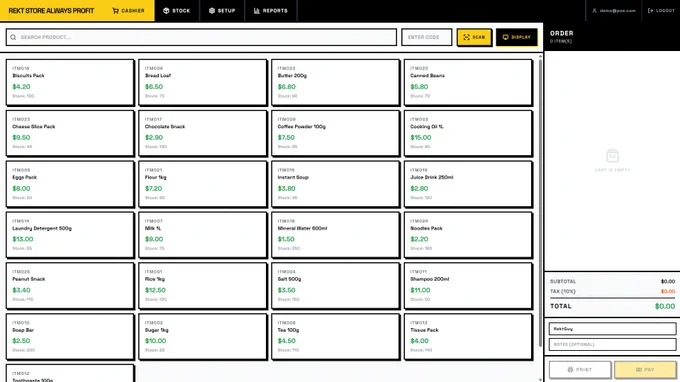Click the Scan button
Screen dimensions: 680x382
(474, 37)
